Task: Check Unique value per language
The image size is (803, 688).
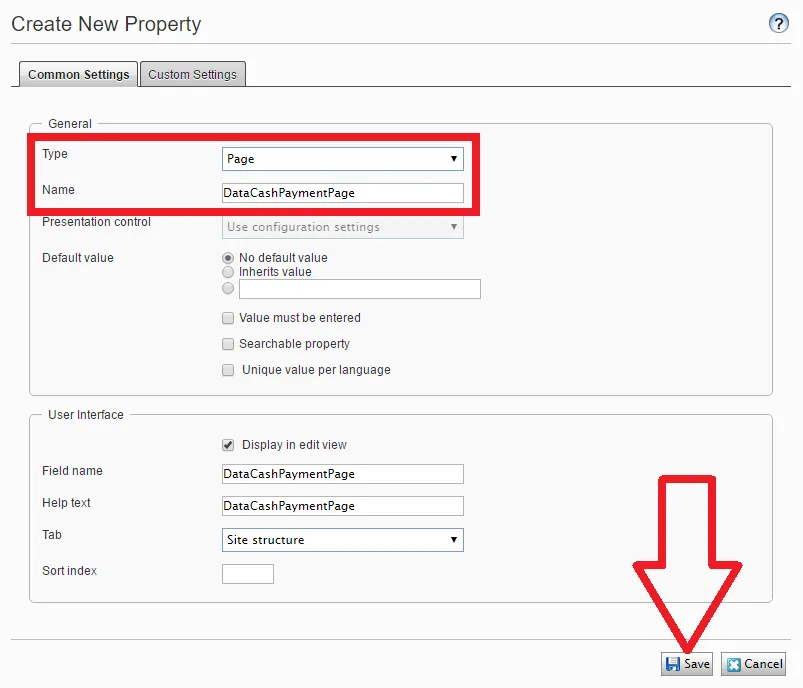Action: [x=228, y=370]
